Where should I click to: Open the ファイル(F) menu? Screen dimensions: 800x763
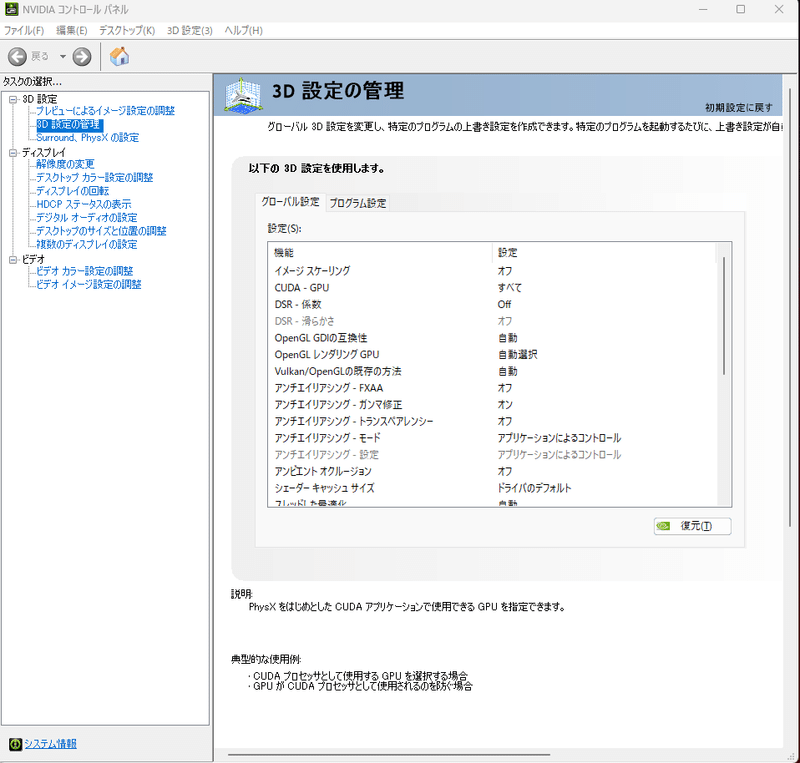[x=23, y=31]
